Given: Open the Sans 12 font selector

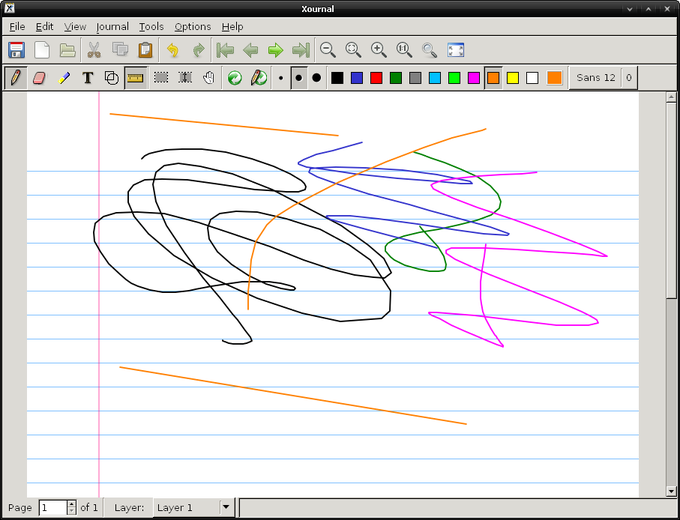Looking at the screenshot, I should click(596, 78).
